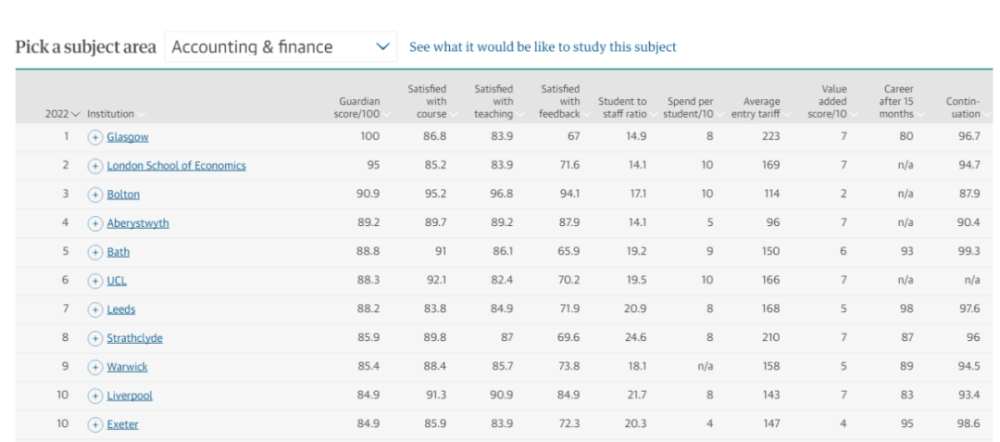Expand Strathclyde details plus icon
1000x442 pixels.
coord(96,338)
